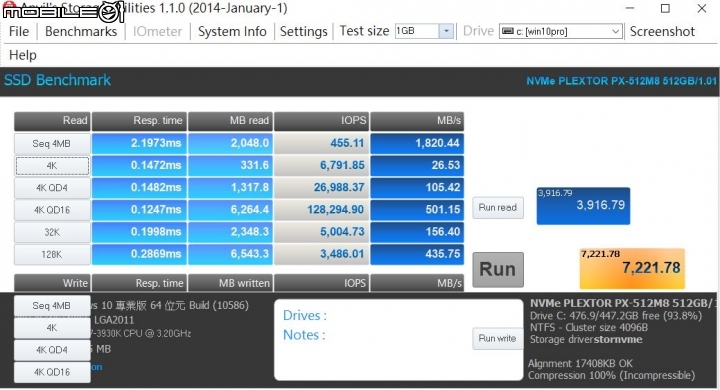Click the 1GB test size field
Viewport: 720px width, 390px height.
[417, 31]
